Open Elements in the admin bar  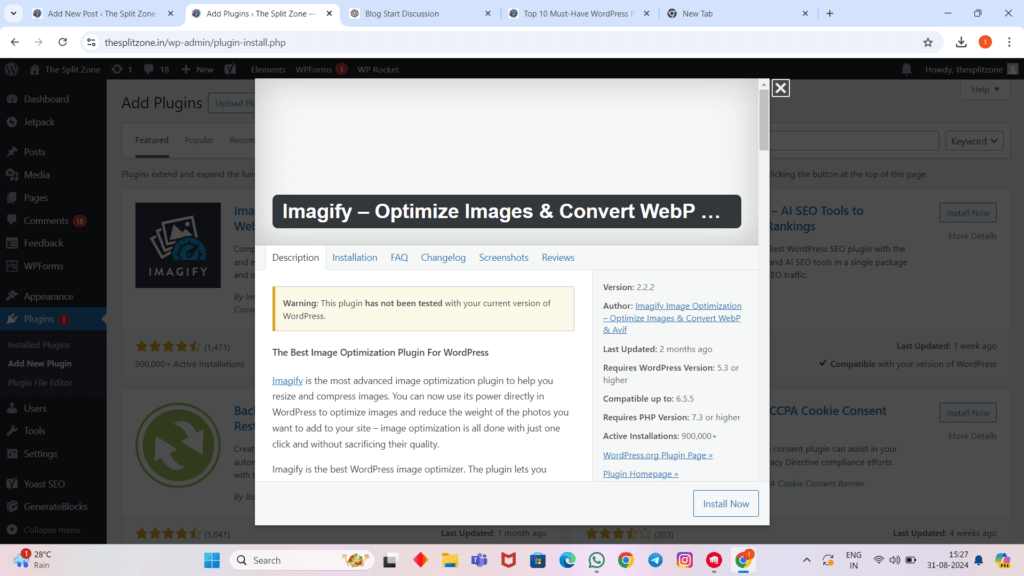coord(268,69)
